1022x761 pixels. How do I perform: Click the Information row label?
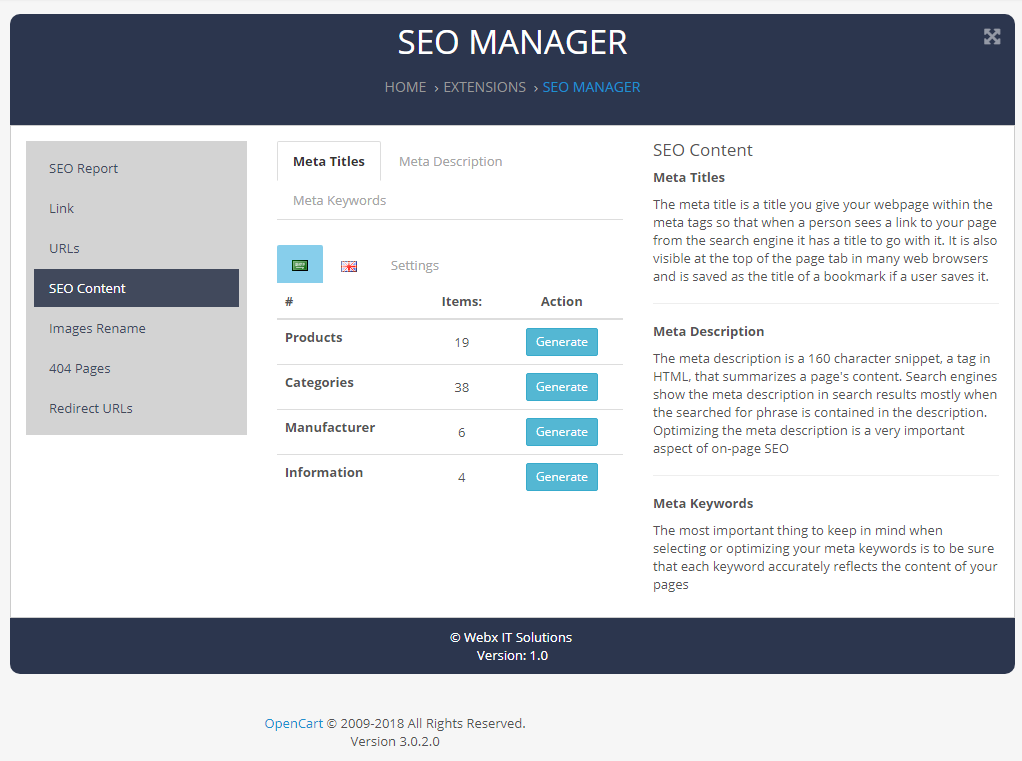(x=324, y=472)
